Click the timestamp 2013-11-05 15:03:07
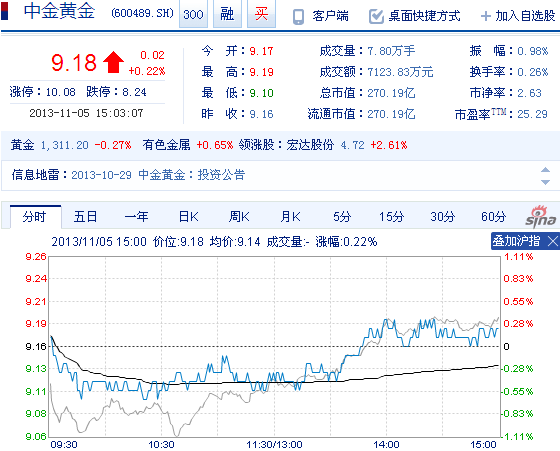The height and width of the screenshot is (451, 560). [86, 114]
